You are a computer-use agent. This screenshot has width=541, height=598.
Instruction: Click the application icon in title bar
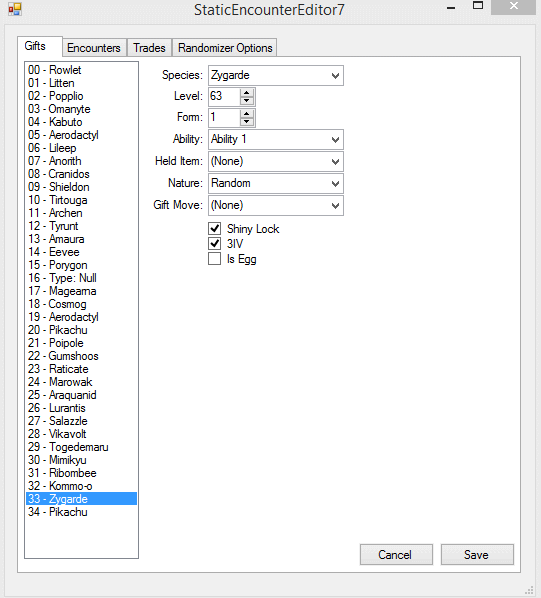(x=15, y=9)
